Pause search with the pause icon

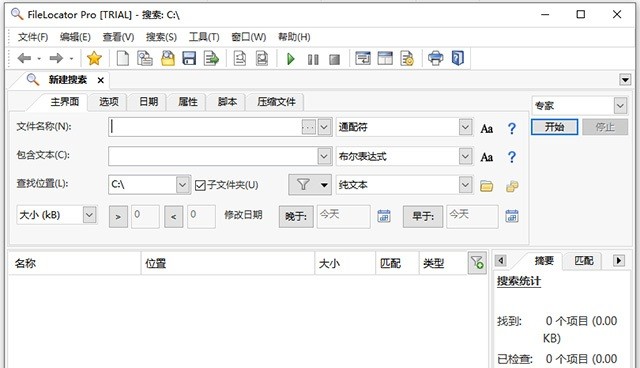[x=313, y=60]
